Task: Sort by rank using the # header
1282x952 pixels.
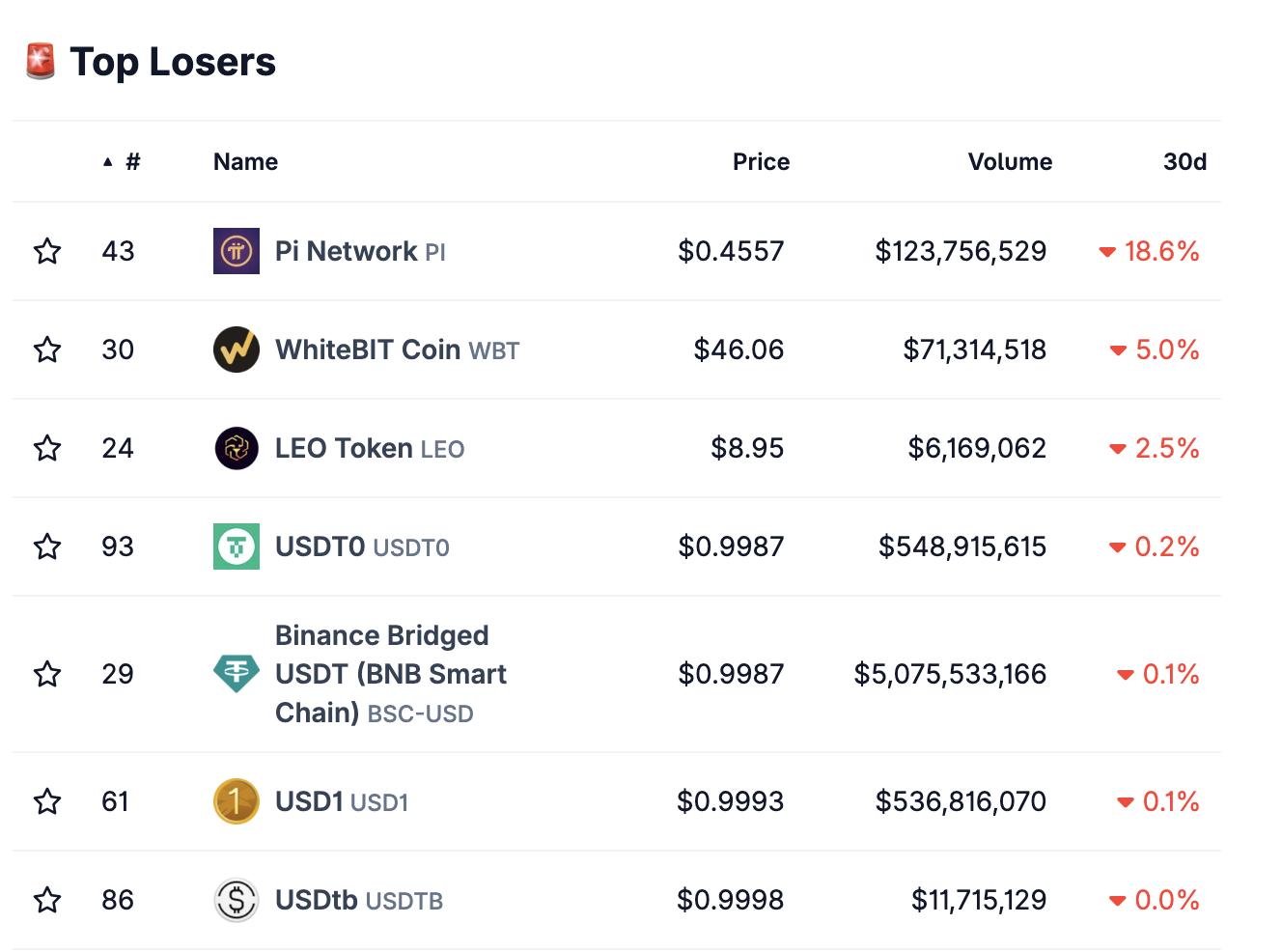Action: (132, 161)
